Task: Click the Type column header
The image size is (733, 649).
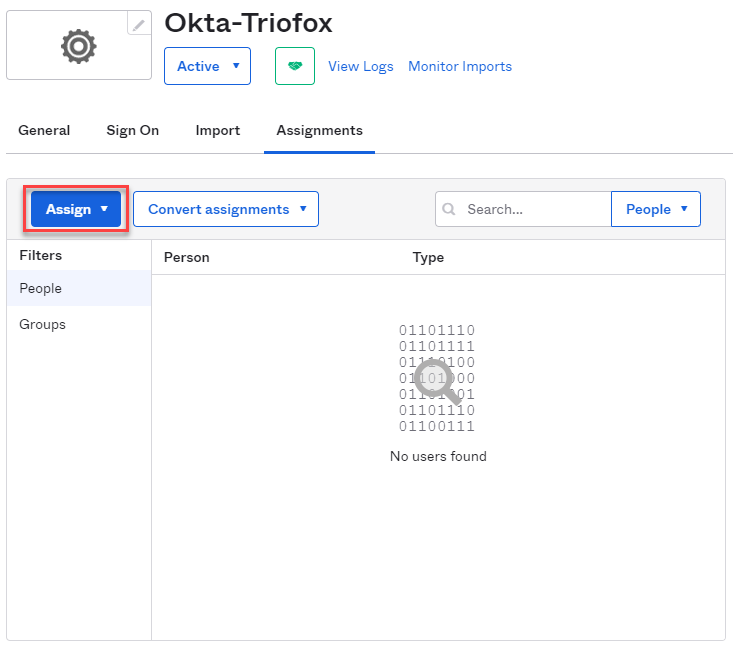Action: pyautogui.click(x=428, y=257)
